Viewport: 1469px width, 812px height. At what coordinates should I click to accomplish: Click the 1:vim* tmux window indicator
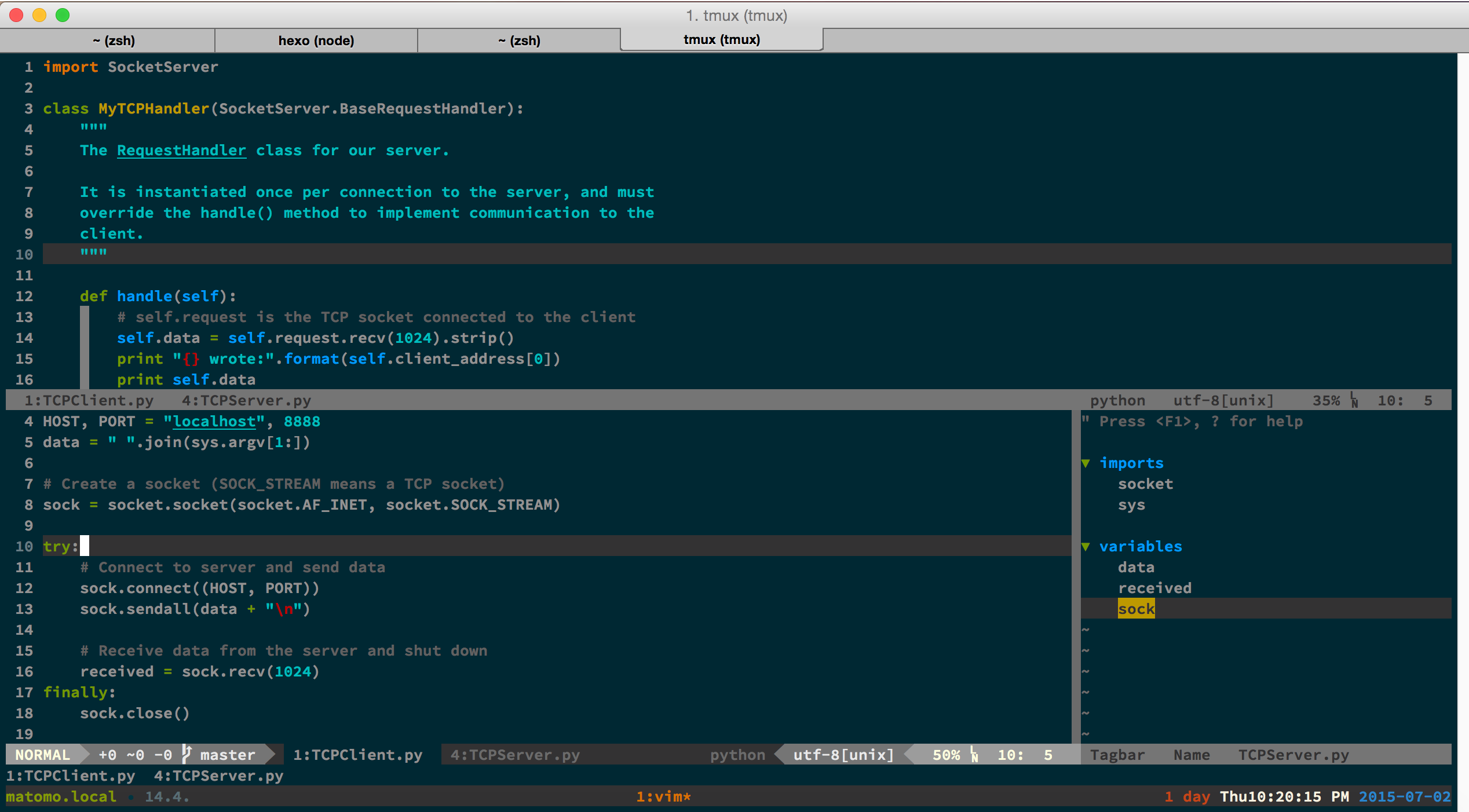tap(663, 796)
